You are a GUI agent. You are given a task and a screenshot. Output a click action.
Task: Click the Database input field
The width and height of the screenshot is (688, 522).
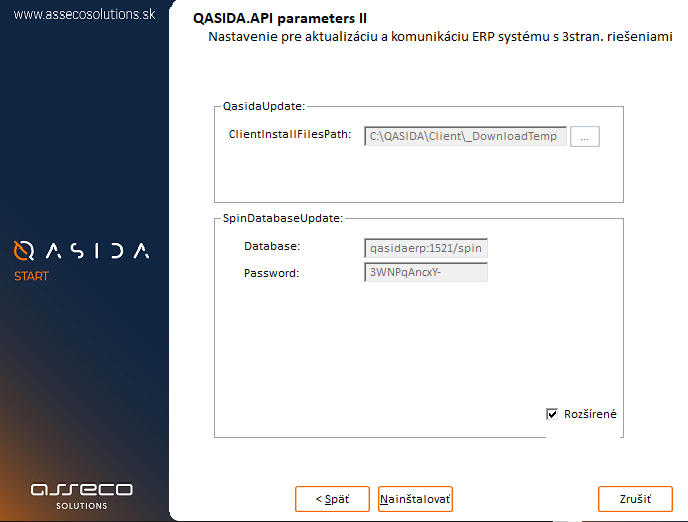(426, 248)
